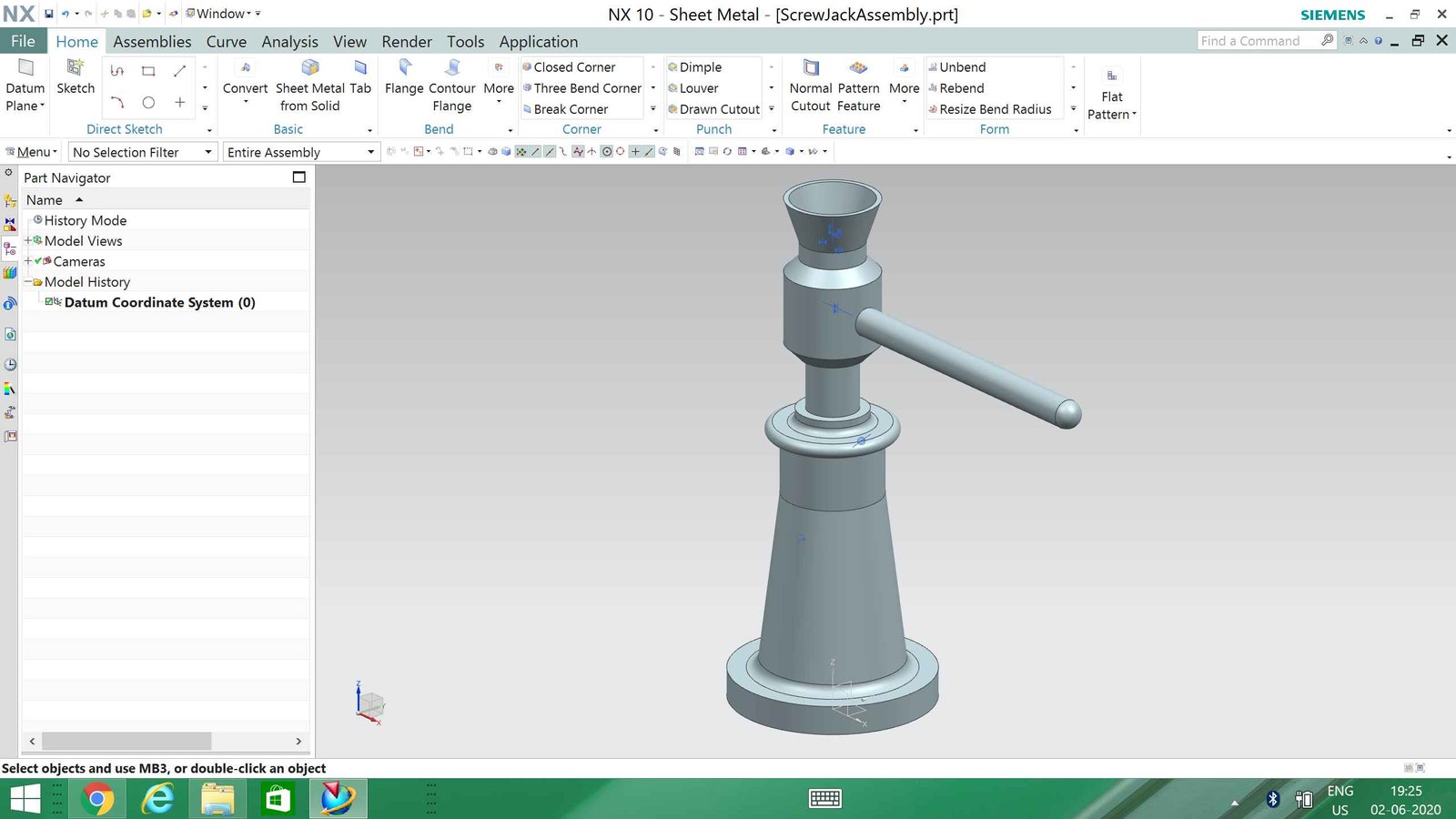The image size is (1456, 819).
Task: Select the Flange tool
Action: click(404, 68)
